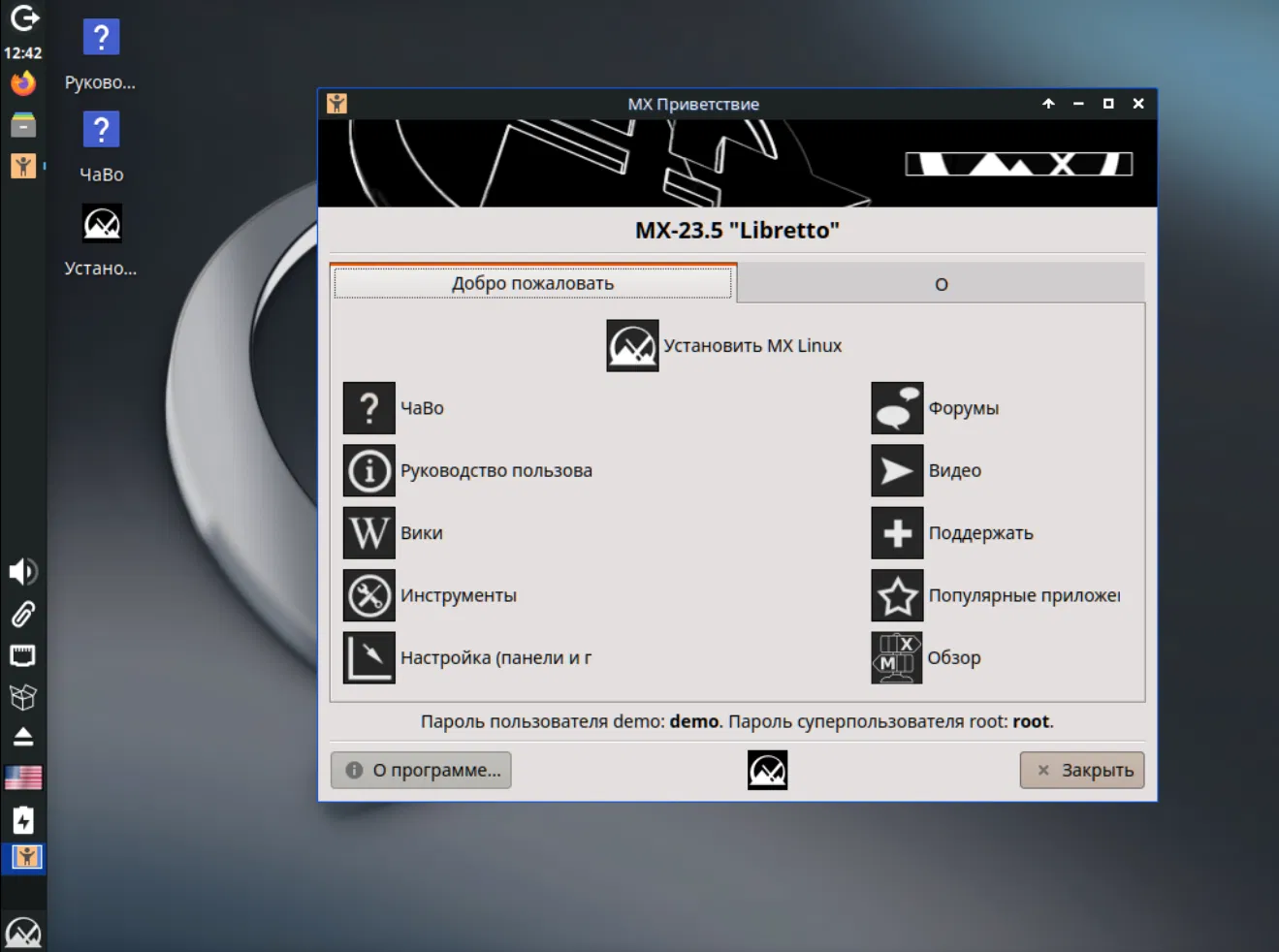Click the package updater box icon
The width and height of the screenshot is (1279, 952).
click(23, 696)
